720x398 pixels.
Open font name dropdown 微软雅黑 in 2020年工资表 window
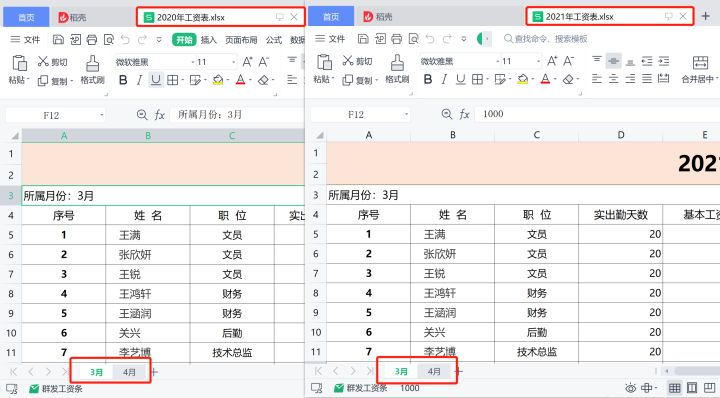[x=193, y=62]
